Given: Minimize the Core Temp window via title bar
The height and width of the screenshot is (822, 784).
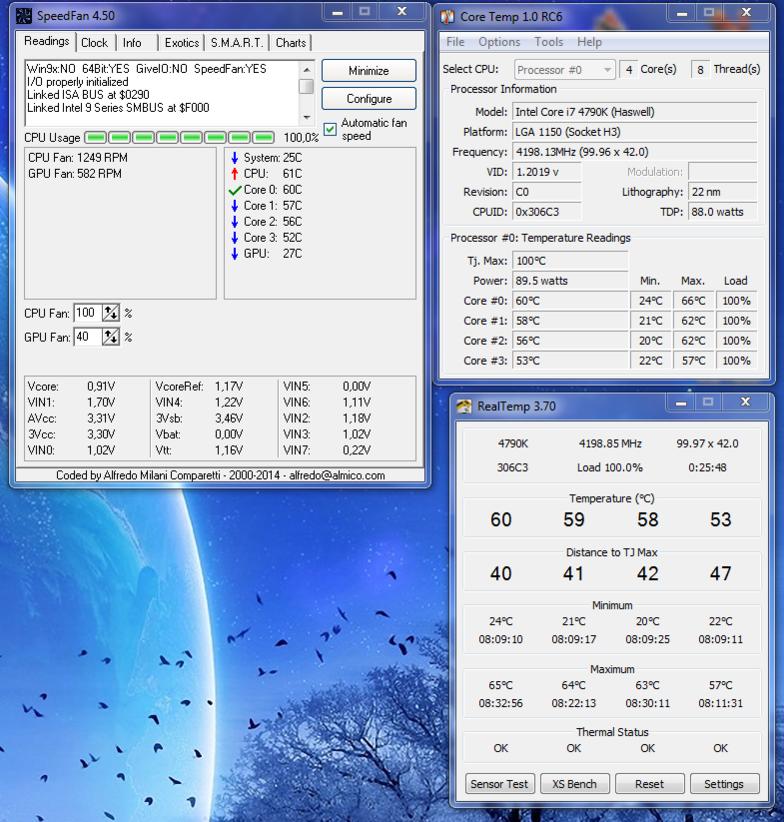Looking at the screenshot, I should (682, 14).
